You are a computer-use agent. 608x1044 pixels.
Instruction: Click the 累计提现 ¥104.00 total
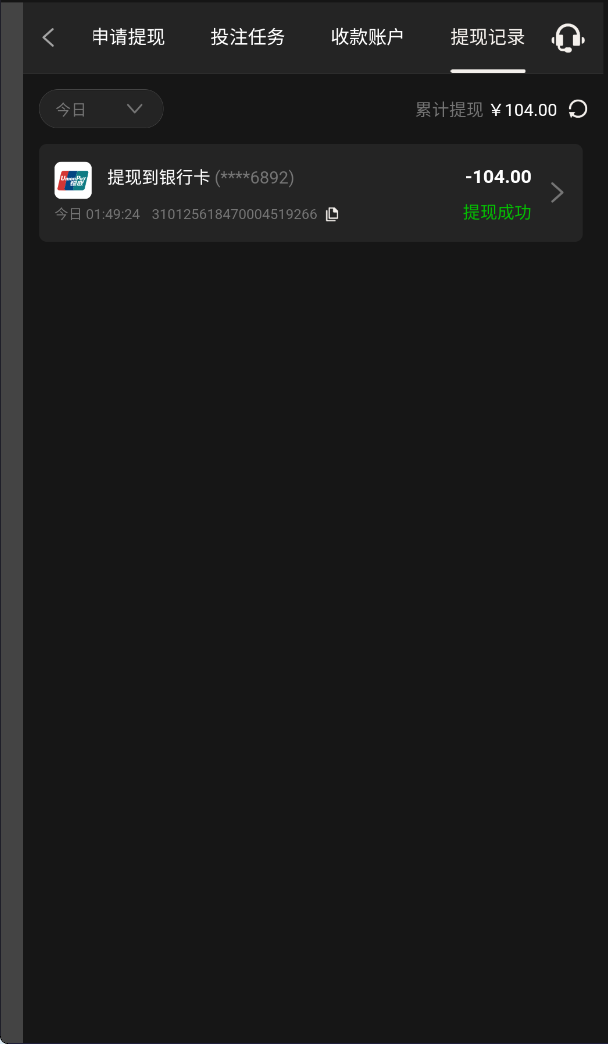pos(486,110)
